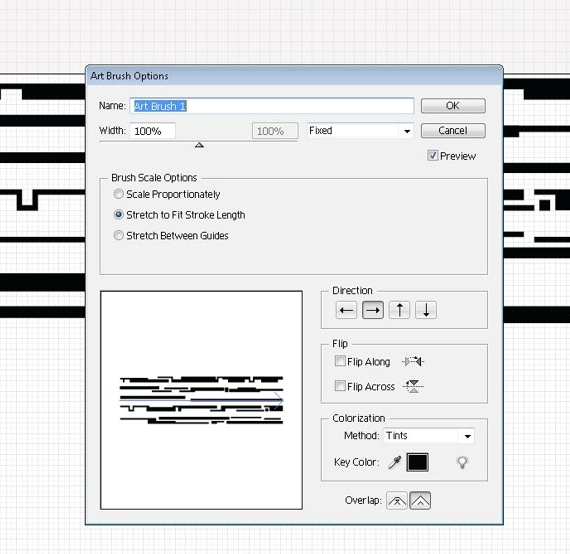Choose Stretch Between Guides option
570x554 pixels.
point(119,235)
